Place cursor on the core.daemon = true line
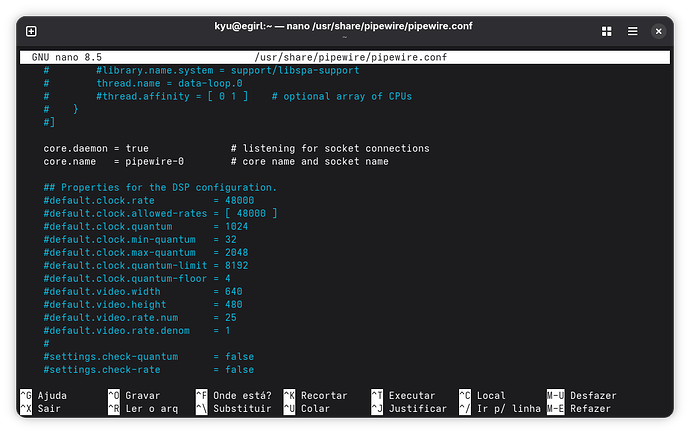 pos(96,148)
